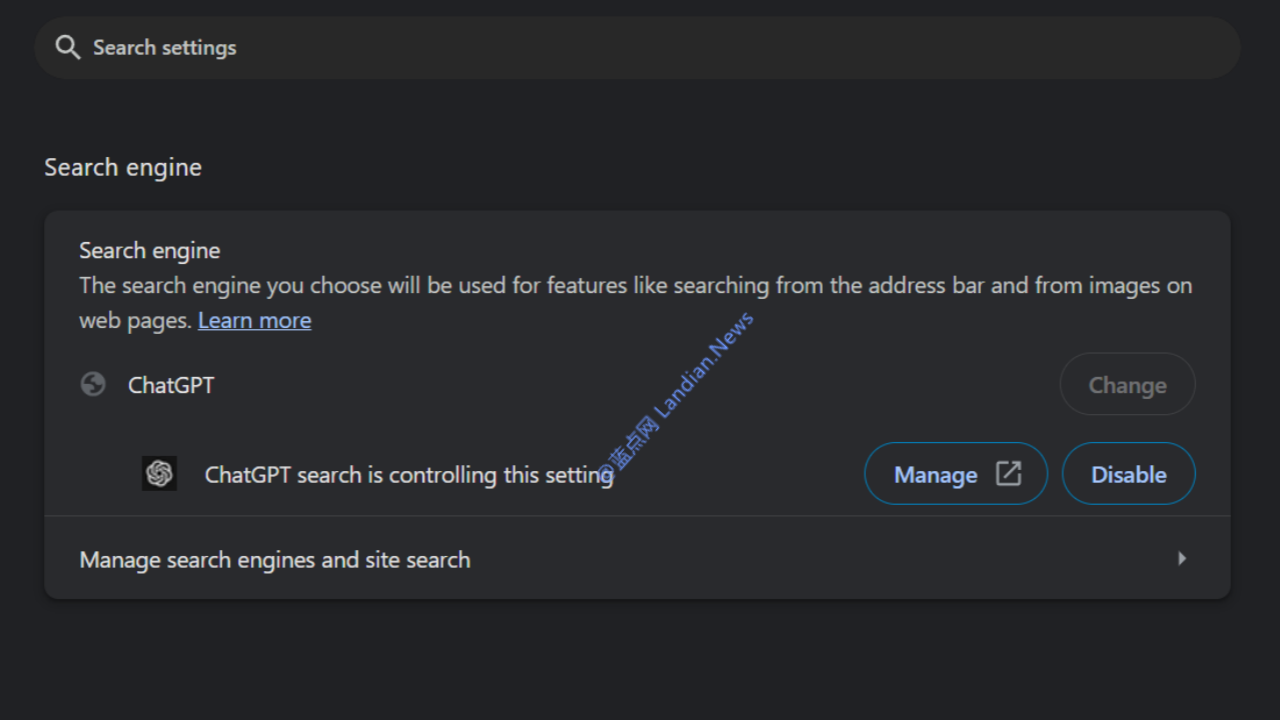
Task: Click the ChatGPT logo extension icon
Action: coord(159,474)
